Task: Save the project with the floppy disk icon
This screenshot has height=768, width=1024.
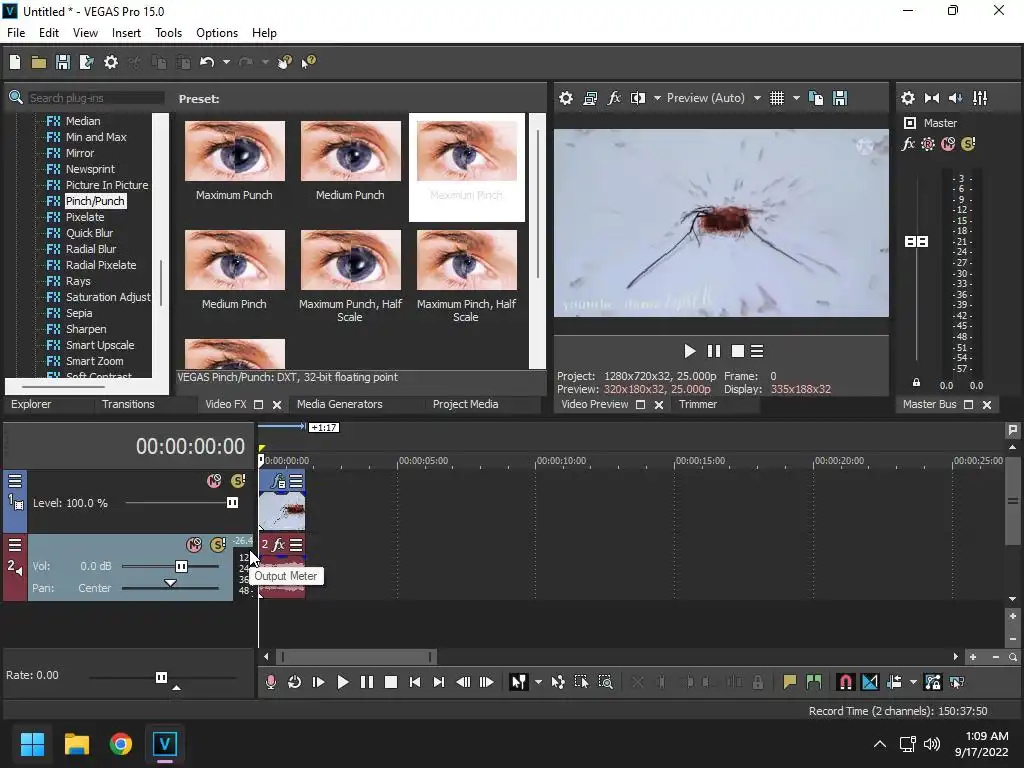Action: (63, 62)
